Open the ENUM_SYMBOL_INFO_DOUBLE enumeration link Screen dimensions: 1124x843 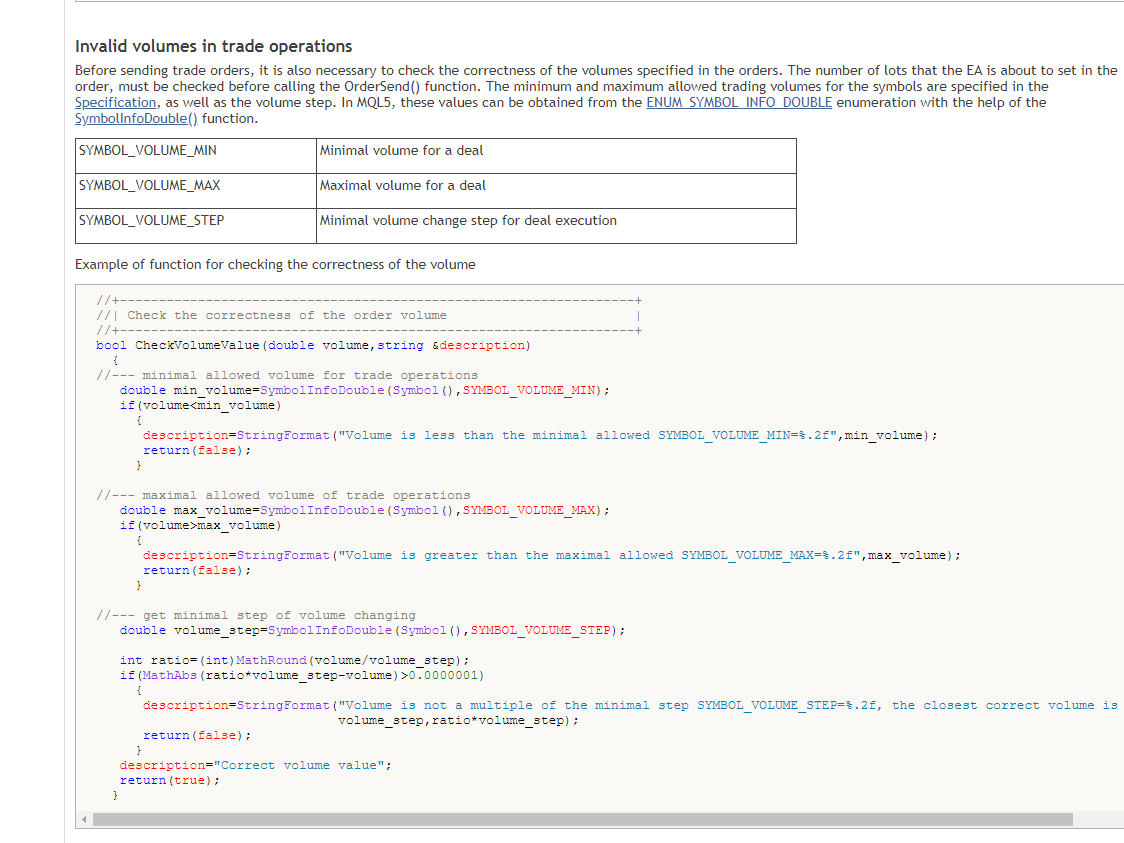pos(738,102)
